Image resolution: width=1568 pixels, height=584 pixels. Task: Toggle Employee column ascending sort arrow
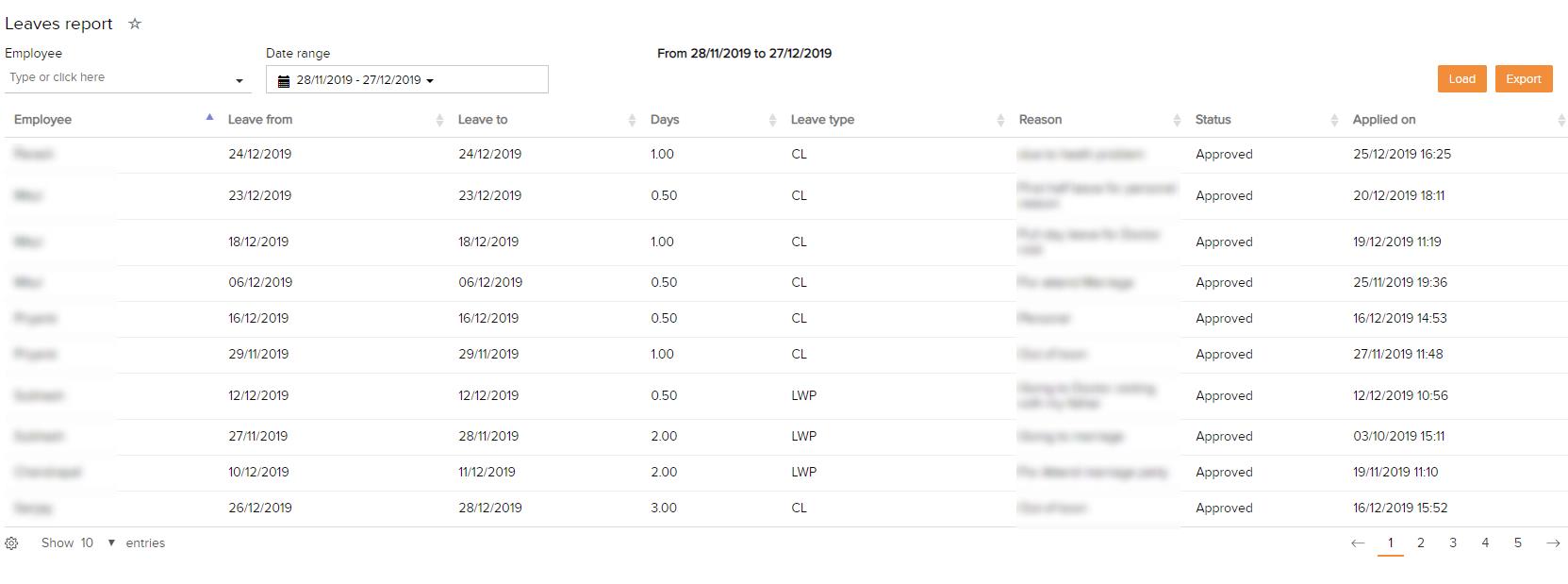209,118
